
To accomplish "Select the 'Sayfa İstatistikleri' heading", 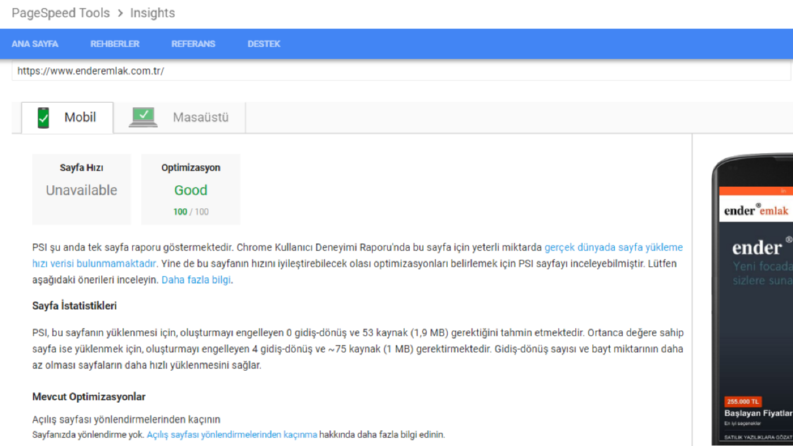I will click(x=74, y=306).
